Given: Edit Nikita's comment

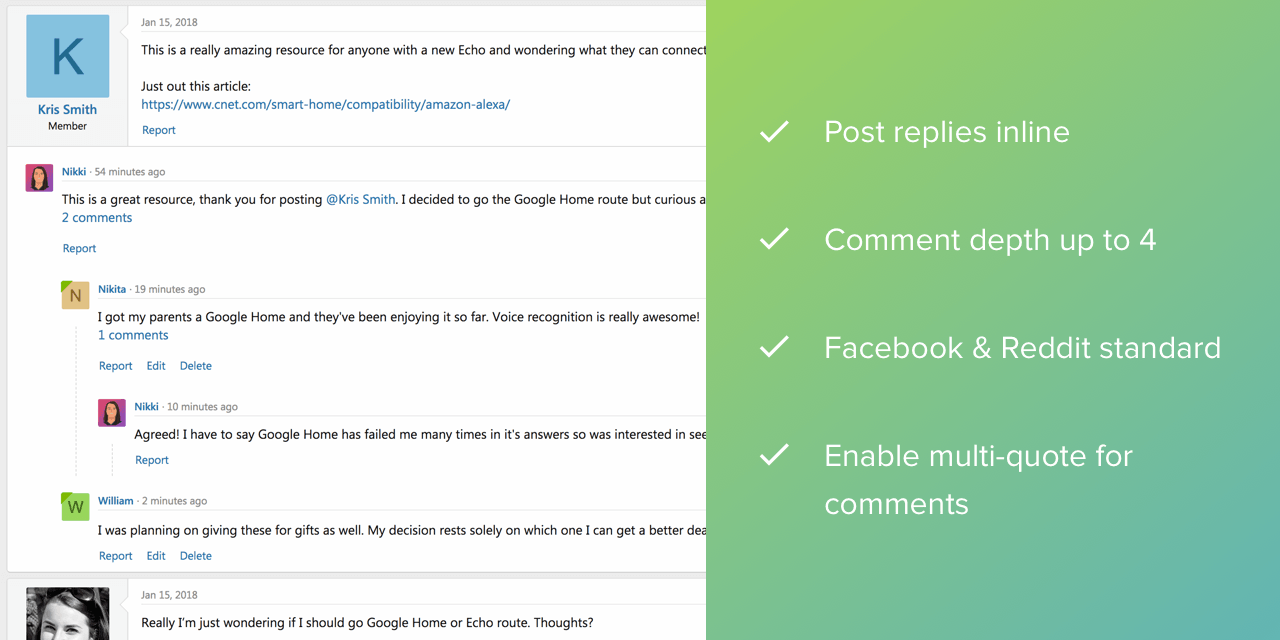Looking at the screenshot, I should [x=156, y=366].
